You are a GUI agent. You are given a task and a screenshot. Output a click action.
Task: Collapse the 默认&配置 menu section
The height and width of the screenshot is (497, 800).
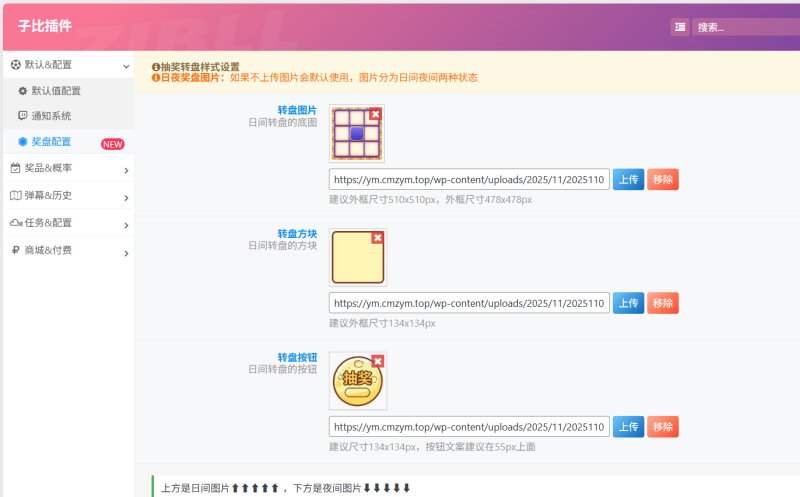click(x=68, y=65)
